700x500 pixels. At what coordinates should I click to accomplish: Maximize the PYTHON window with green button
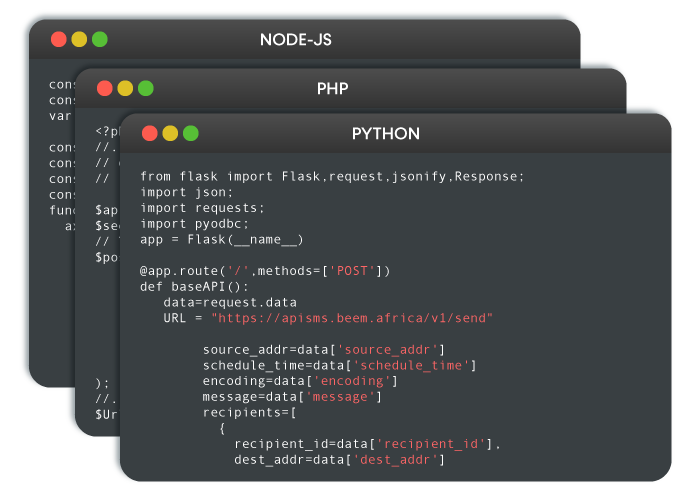click(191, 133)
